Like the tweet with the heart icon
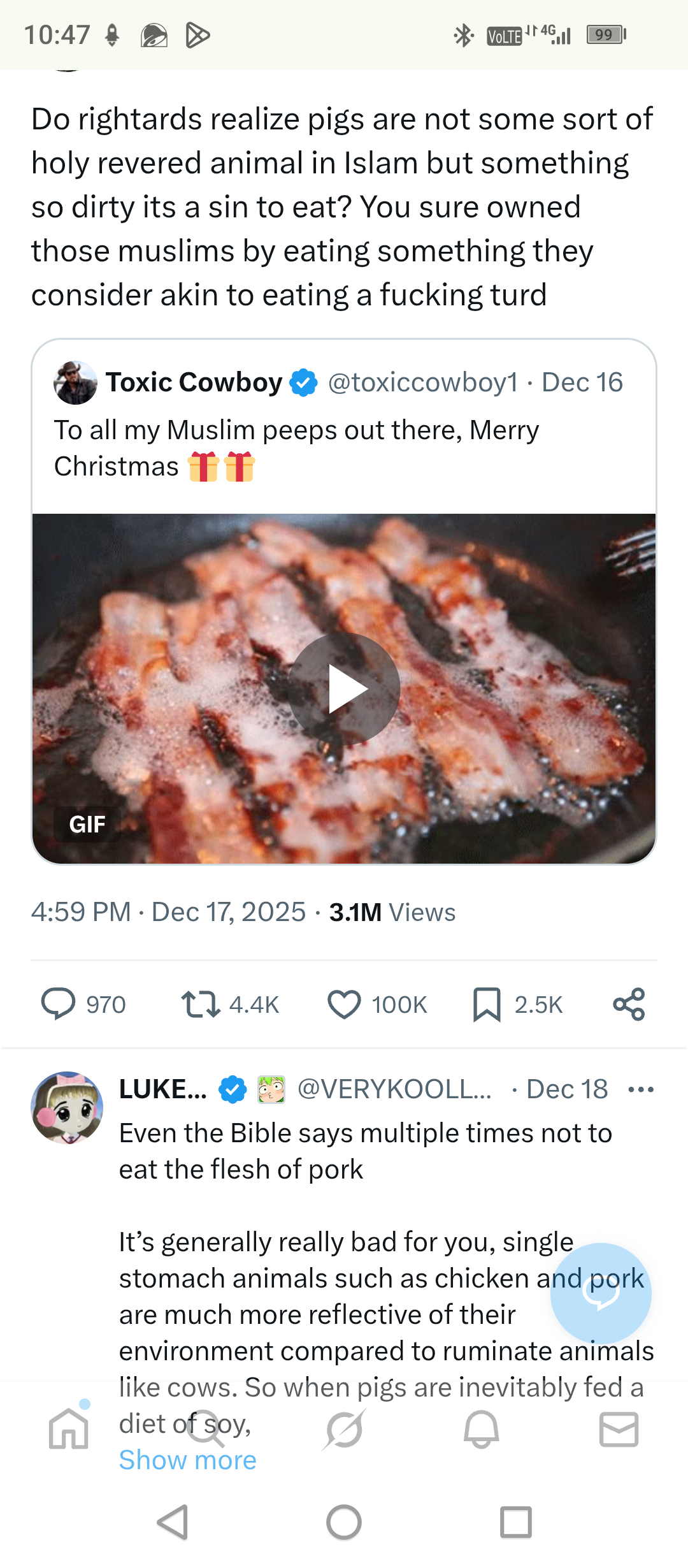Viewport: 688px width, 1568px height. tap(344, 1005)
